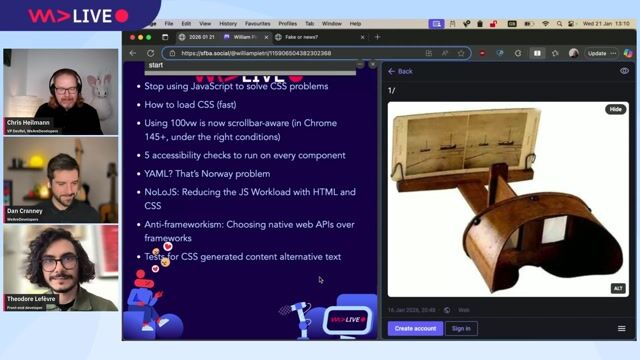Click the red lock menu bar icon
Screen dimensions: 640x360
pos(493,24)
